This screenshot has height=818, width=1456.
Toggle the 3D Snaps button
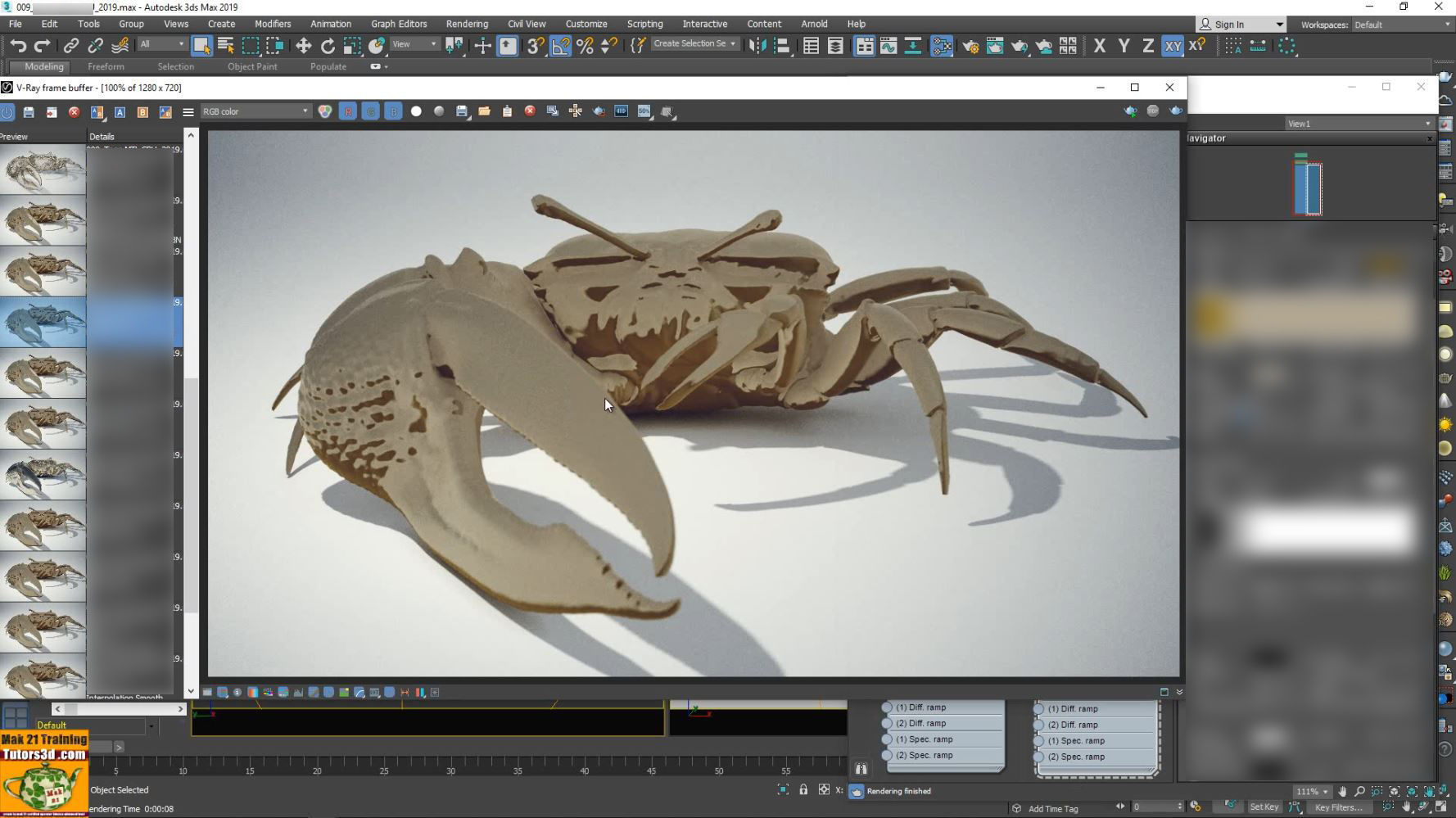coord(536,46)
